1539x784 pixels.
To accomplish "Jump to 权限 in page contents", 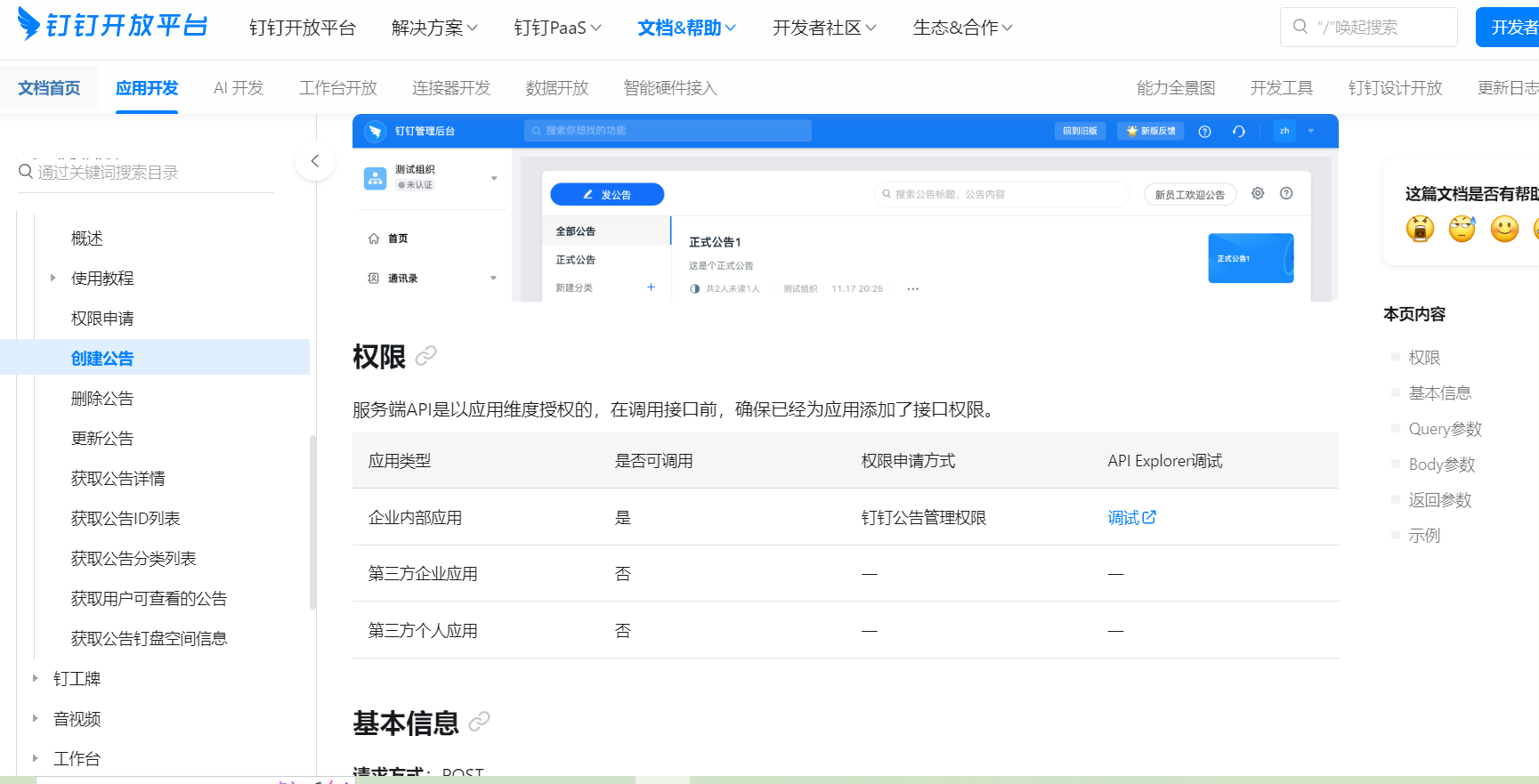I will (1424, 357).
